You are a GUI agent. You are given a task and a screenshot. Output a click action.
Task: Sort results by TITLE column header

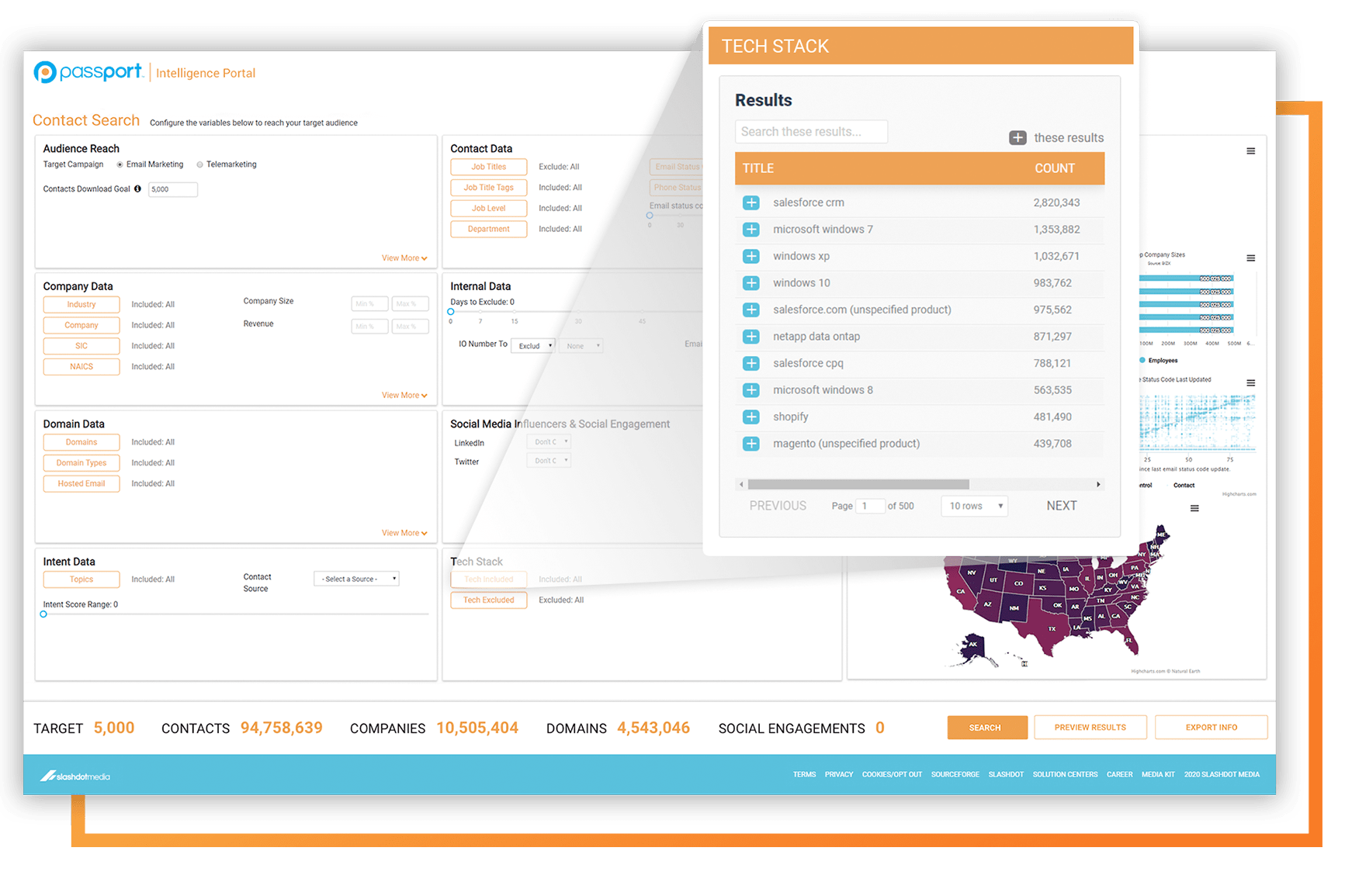pos(758,168)
